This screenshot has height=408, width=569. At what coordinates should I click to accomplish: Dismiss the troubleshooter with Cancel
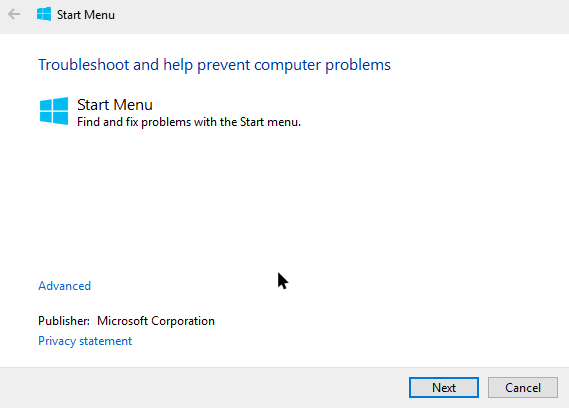click(x=523, y=387)
